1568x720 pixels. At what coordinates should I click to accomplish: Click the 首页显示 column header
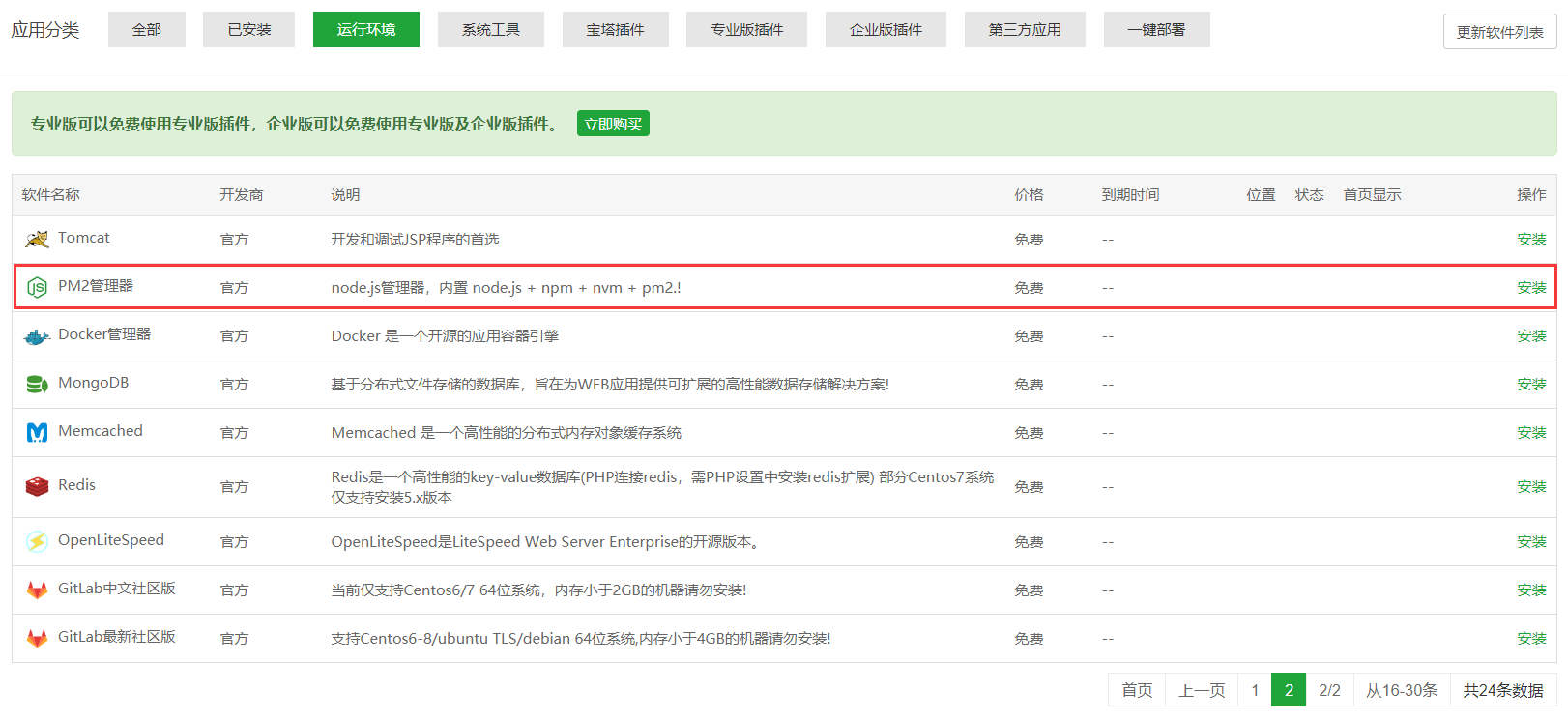[x=1372, y=195]
